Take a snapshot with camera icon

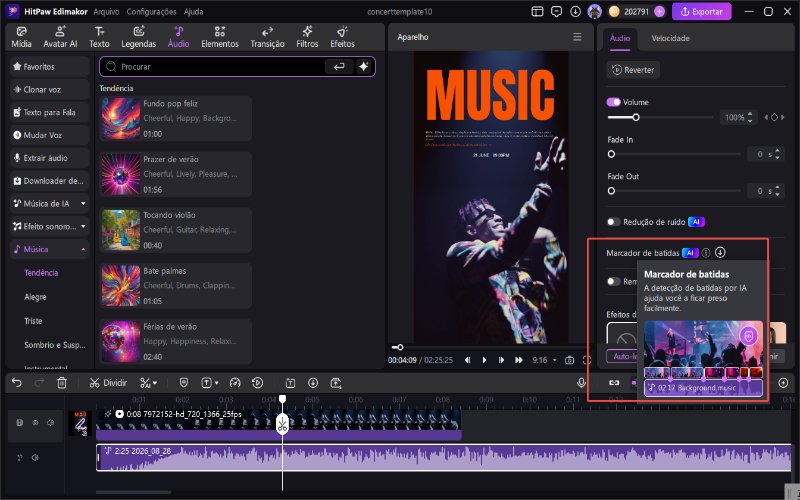pyautogui.click(x=569, y=360)
